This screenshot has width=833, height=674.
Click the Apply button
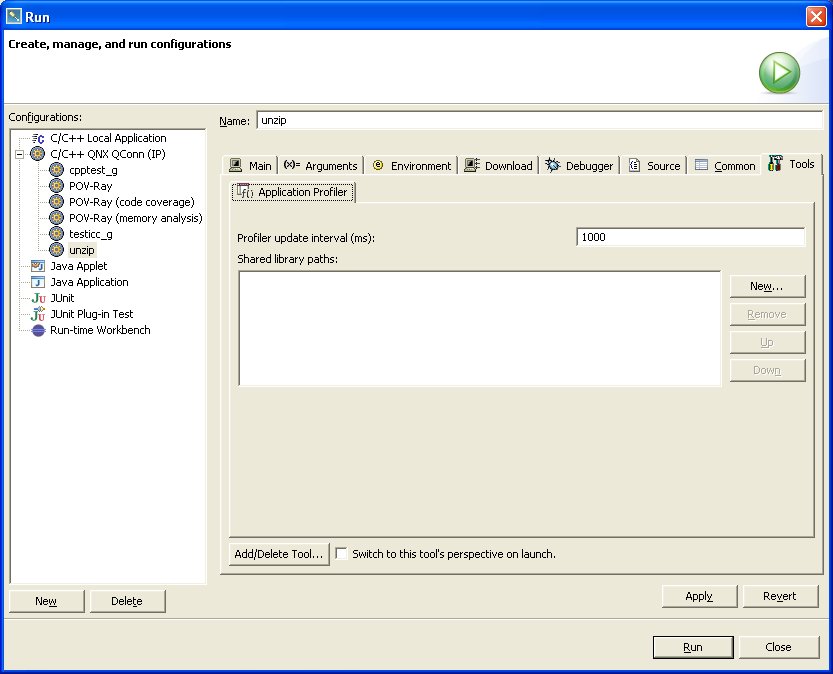[x=699, y=596]
